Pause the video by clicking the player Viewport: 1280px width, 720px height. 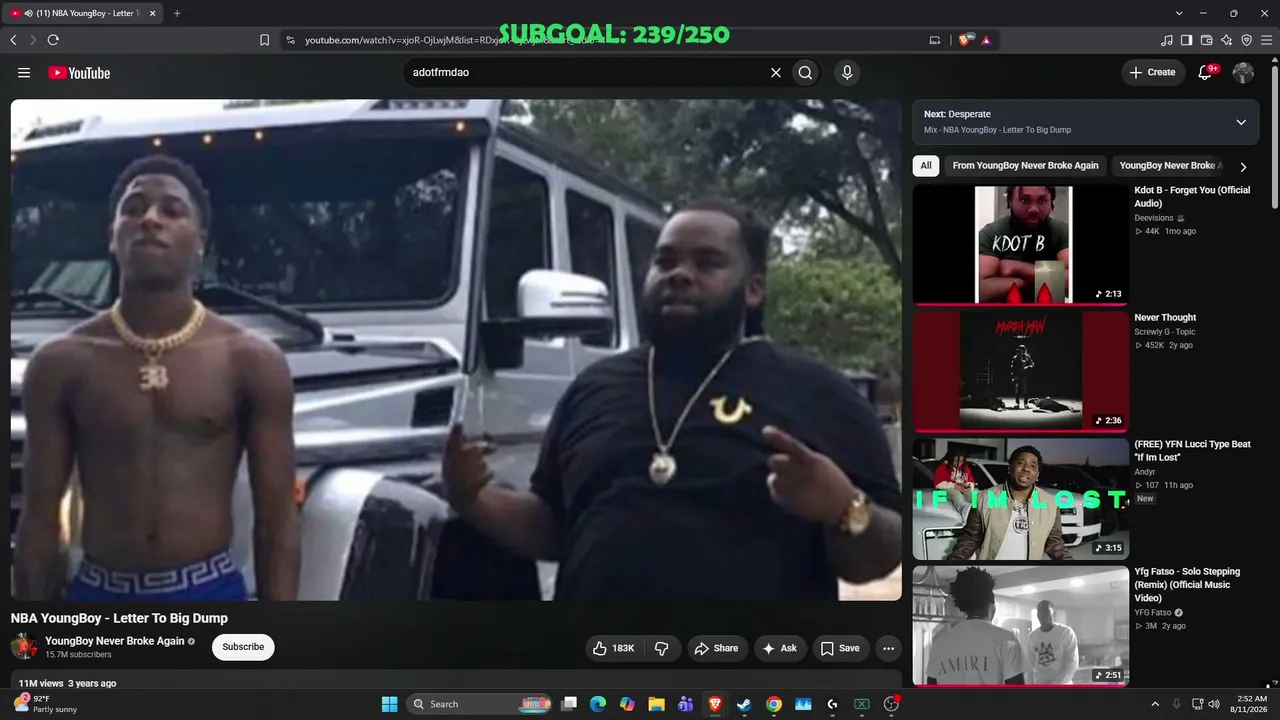click(x=456, y=350)
